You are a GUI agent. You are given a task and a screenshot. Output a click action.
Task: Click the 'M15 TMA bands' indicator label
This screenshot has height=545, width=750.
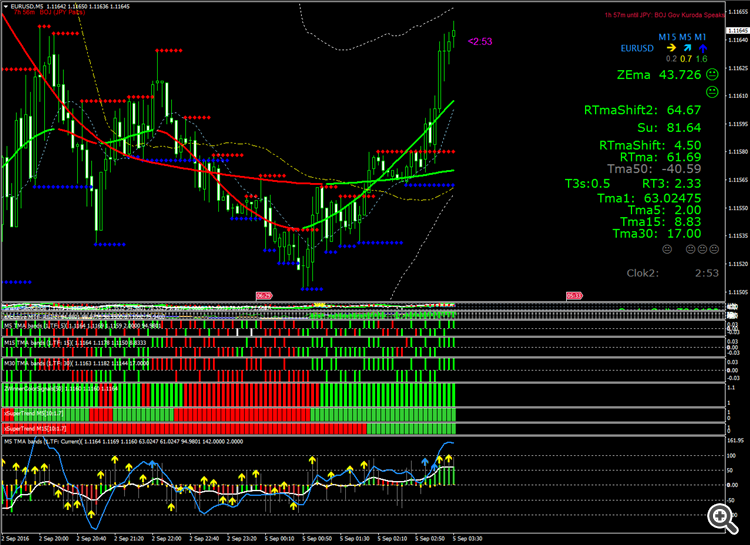point(23,343)
